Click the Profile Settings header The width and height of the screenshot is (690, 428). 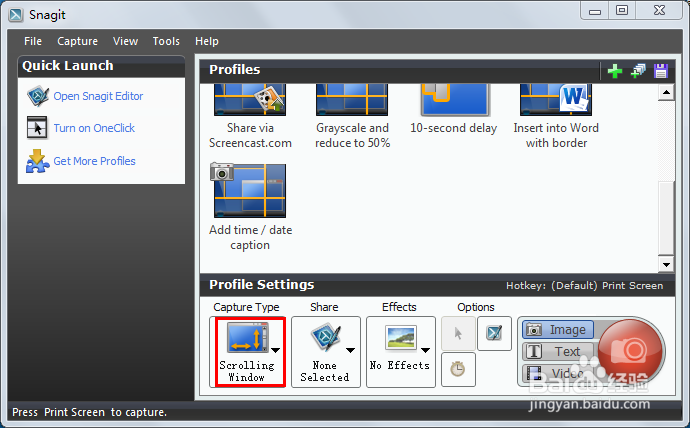click(261, 285)
